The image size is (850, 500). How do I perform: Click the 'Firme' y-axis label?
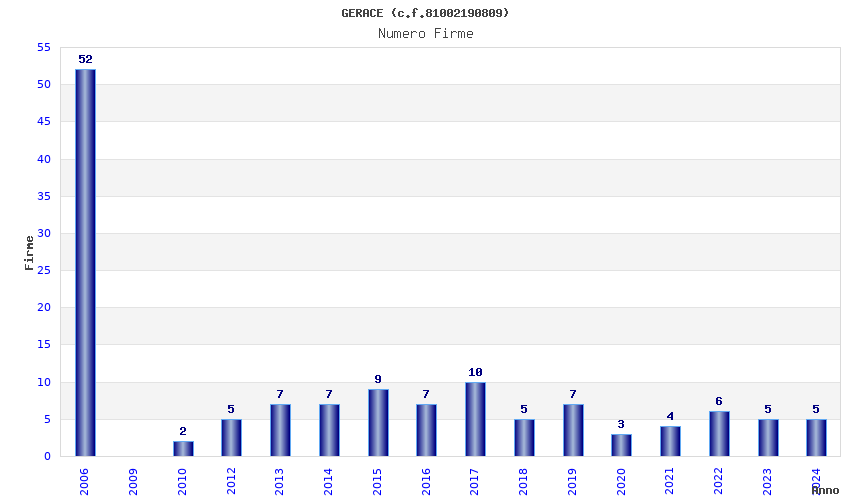point(29,253)
